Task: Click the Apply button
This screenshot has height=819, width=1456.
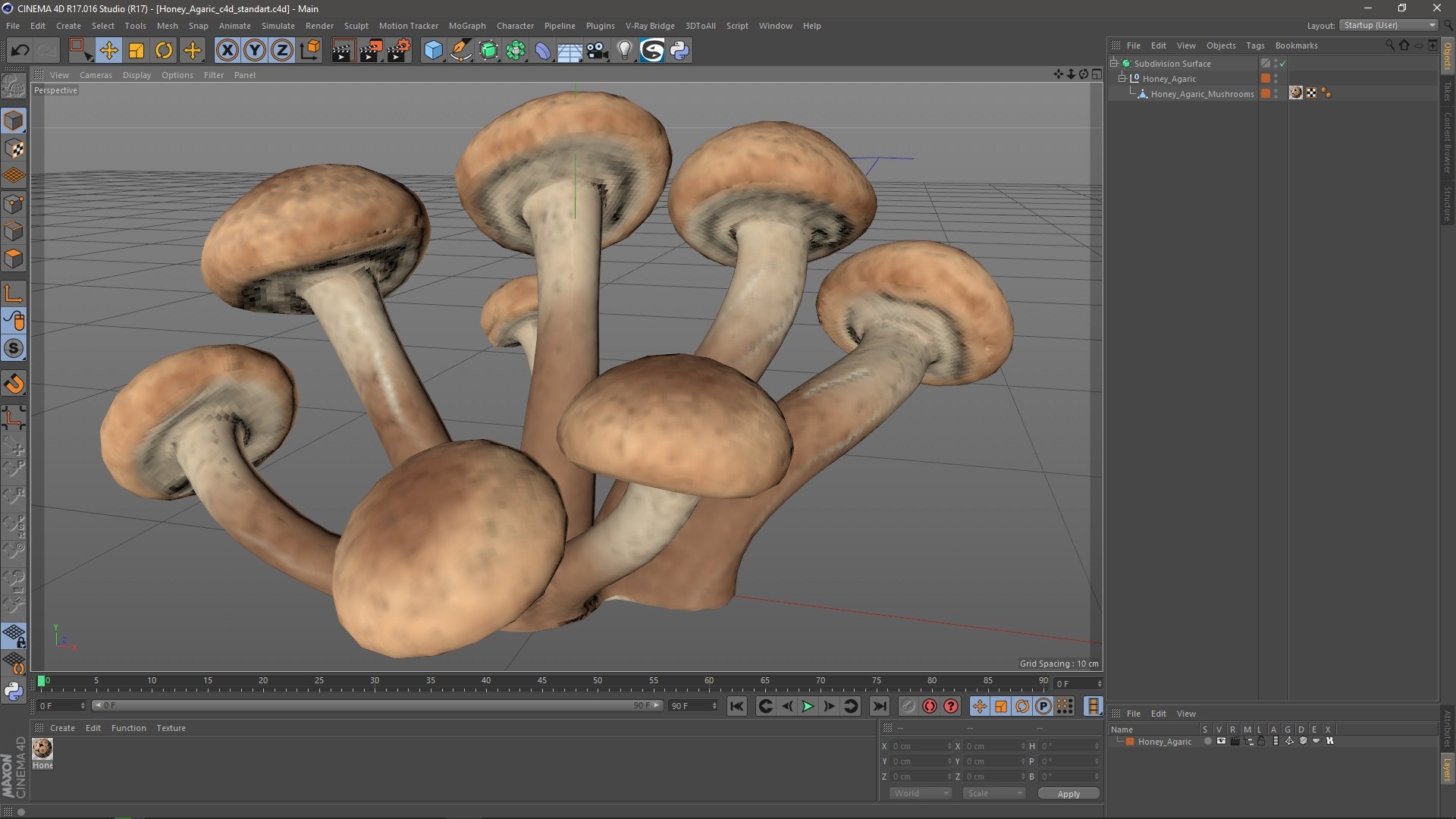Action: tap(1068, 794)
